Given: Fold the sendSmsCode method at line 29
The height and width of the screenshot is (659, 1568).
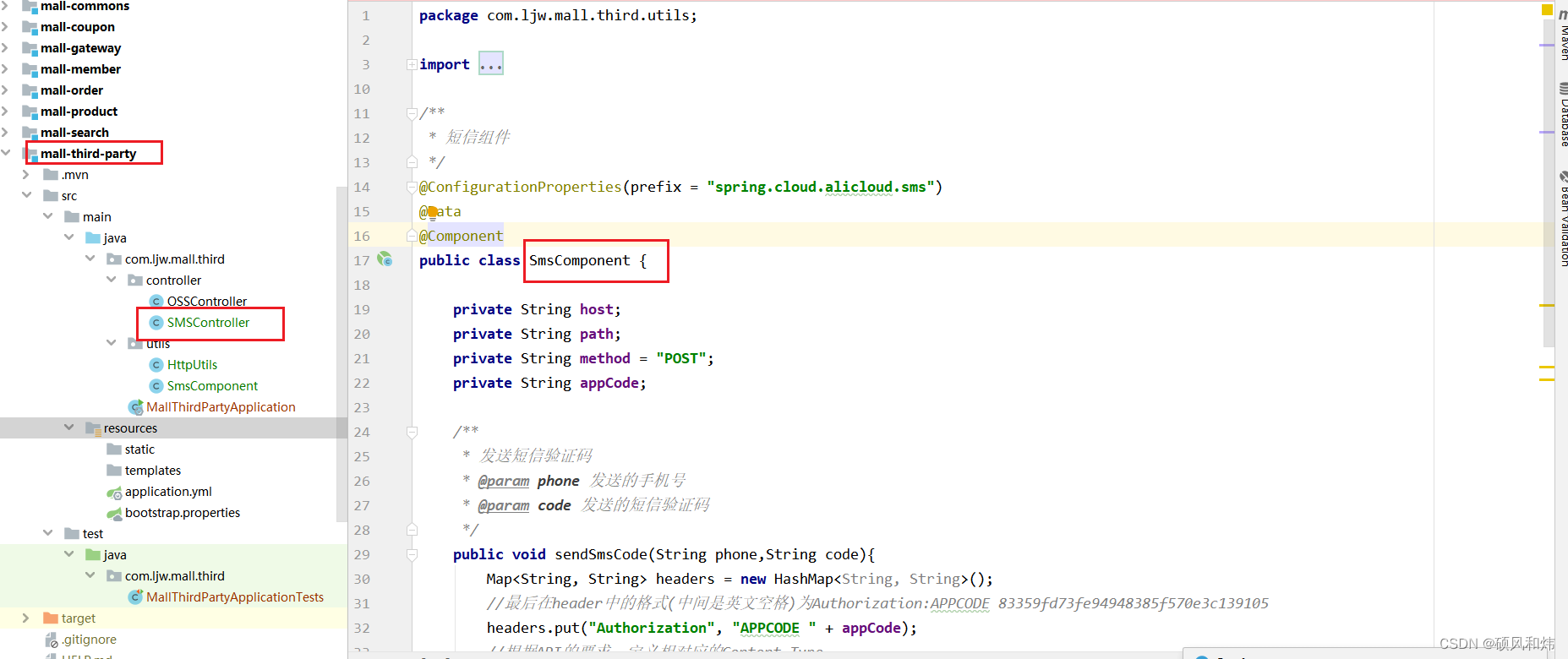Looking at the screenshot, I should 412,555.
